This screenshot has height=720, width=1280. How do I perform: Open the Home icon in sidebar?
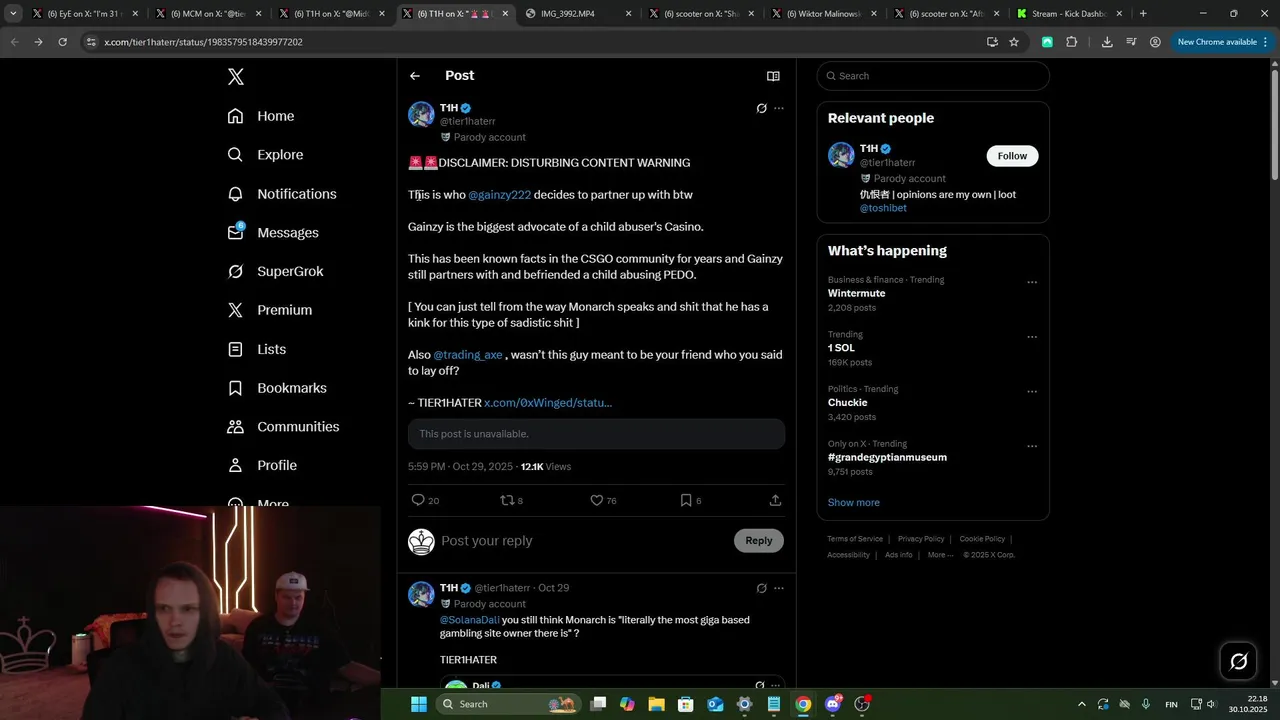pyautogui.click(x=235, y=116)
